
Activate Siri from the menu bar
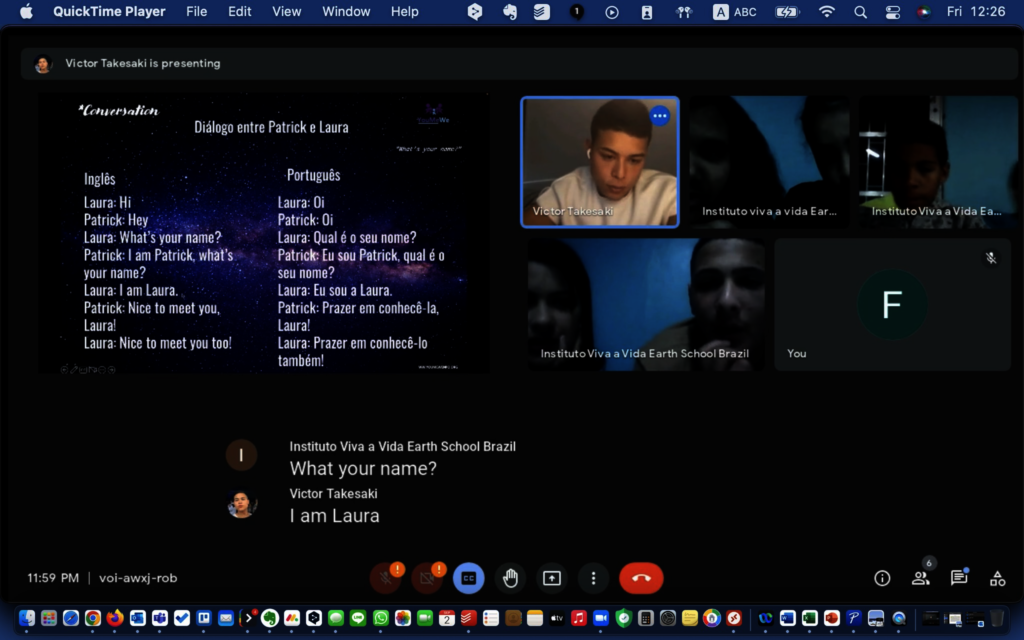coord(923,12)
